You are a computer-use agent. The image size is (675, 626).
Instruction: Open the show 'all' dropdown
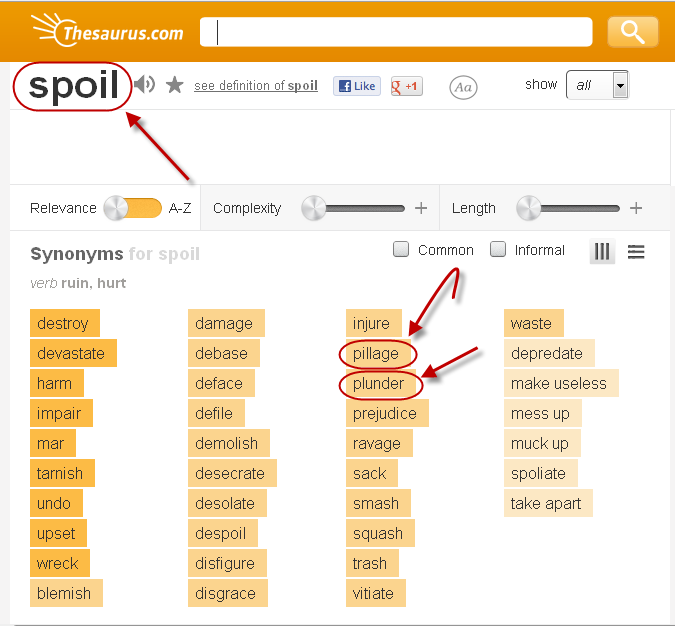click(x=597, y=86)
